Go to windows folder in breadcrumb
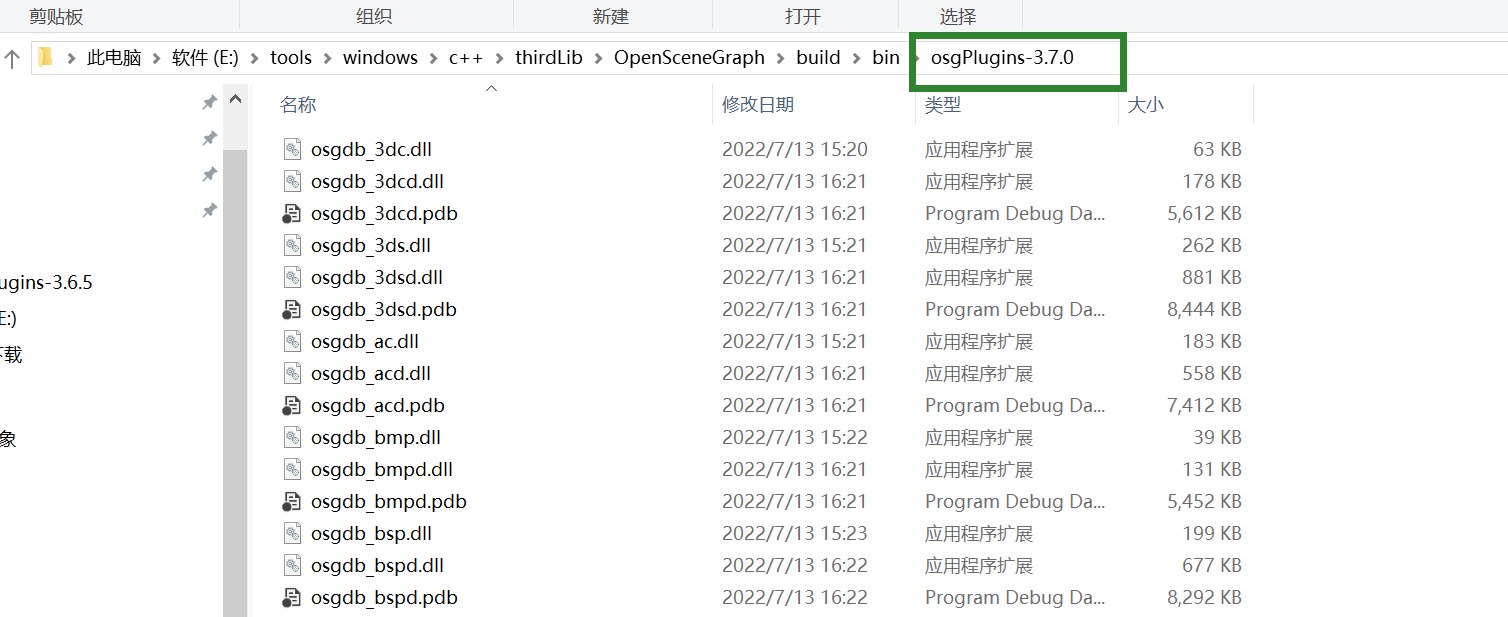 point(380,58)
